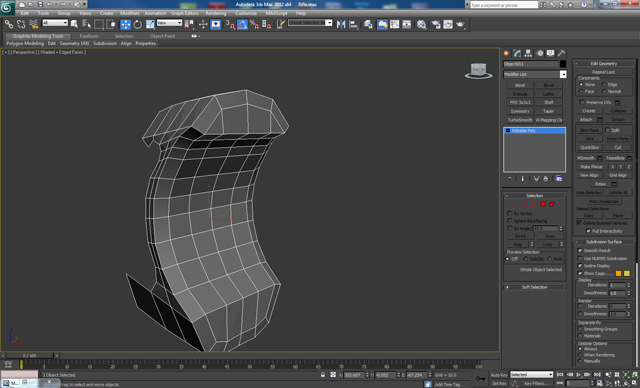Toggle the Preserve UVs checkbox

pos(582,102)
